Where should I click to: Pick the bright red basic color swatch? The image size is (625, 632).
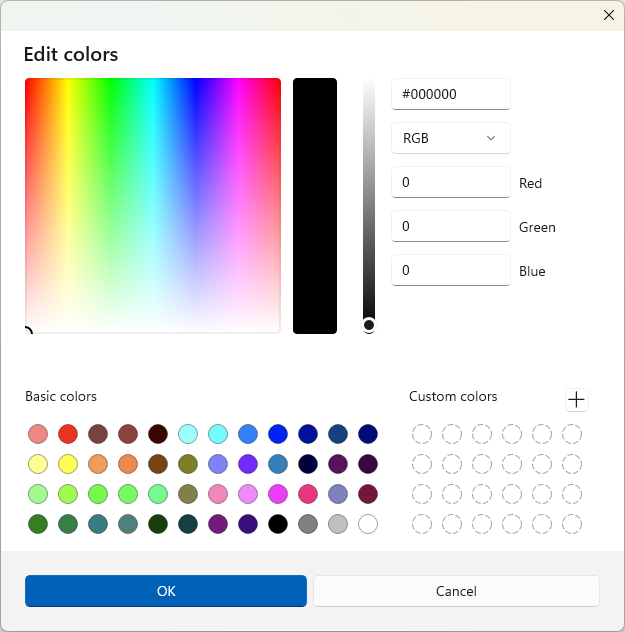click(x=68, y=434)
